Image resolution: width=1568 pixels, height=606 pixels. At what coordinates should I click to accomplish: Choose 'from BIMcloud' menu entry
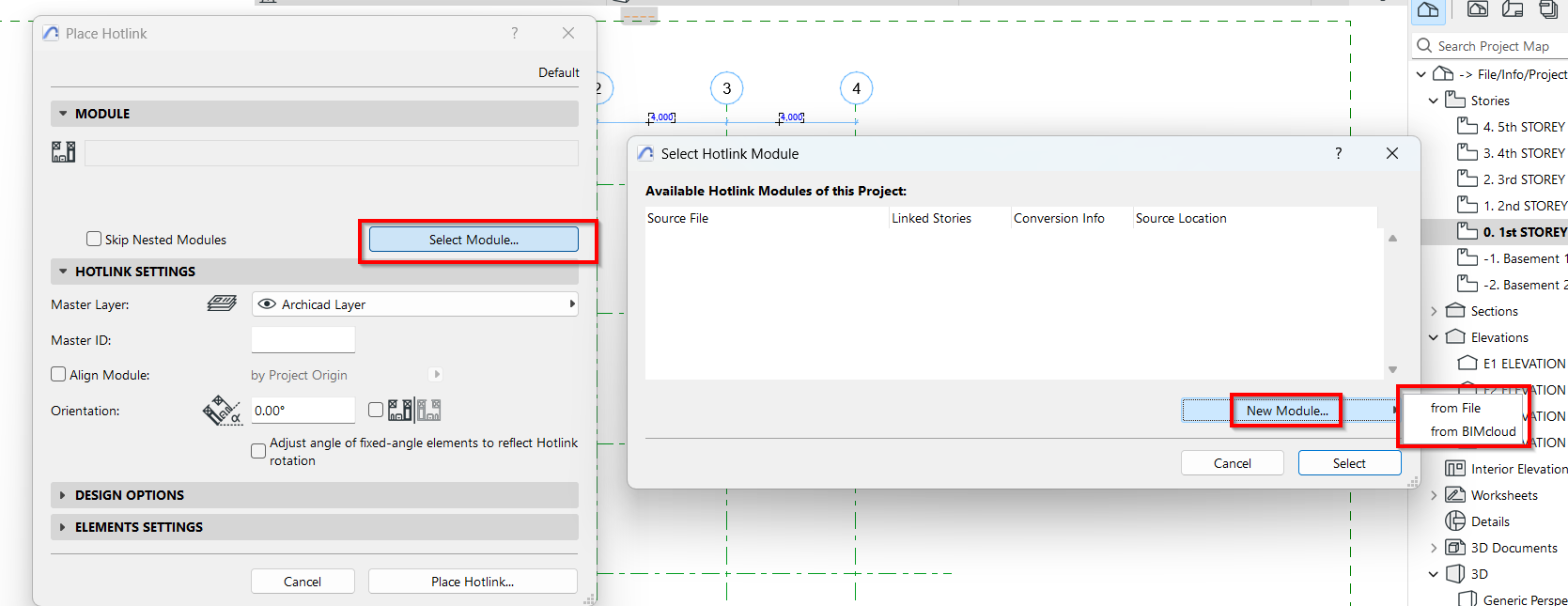[1472, 431]
